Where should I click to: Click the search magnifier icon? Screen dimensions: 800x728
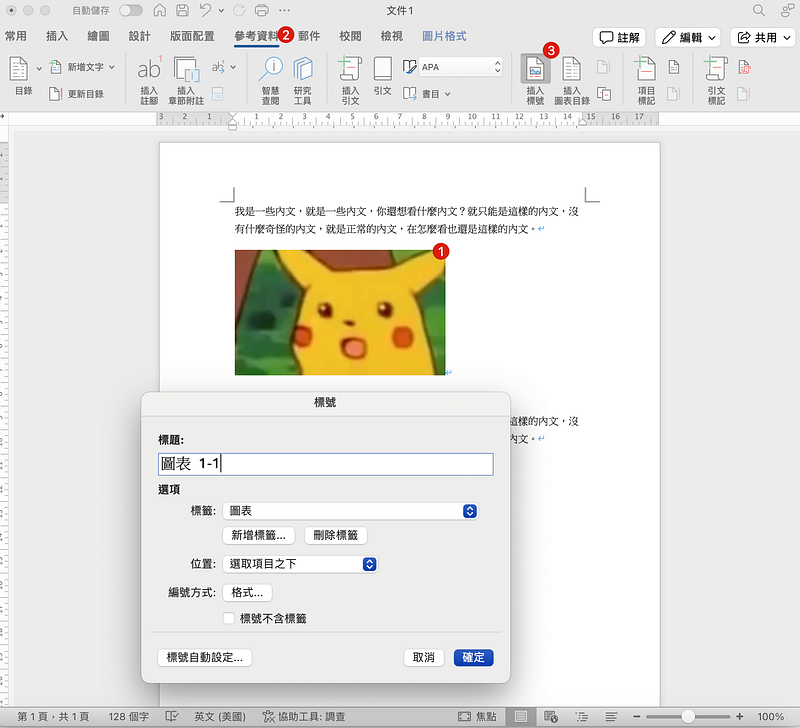click(x=759, y=10)
